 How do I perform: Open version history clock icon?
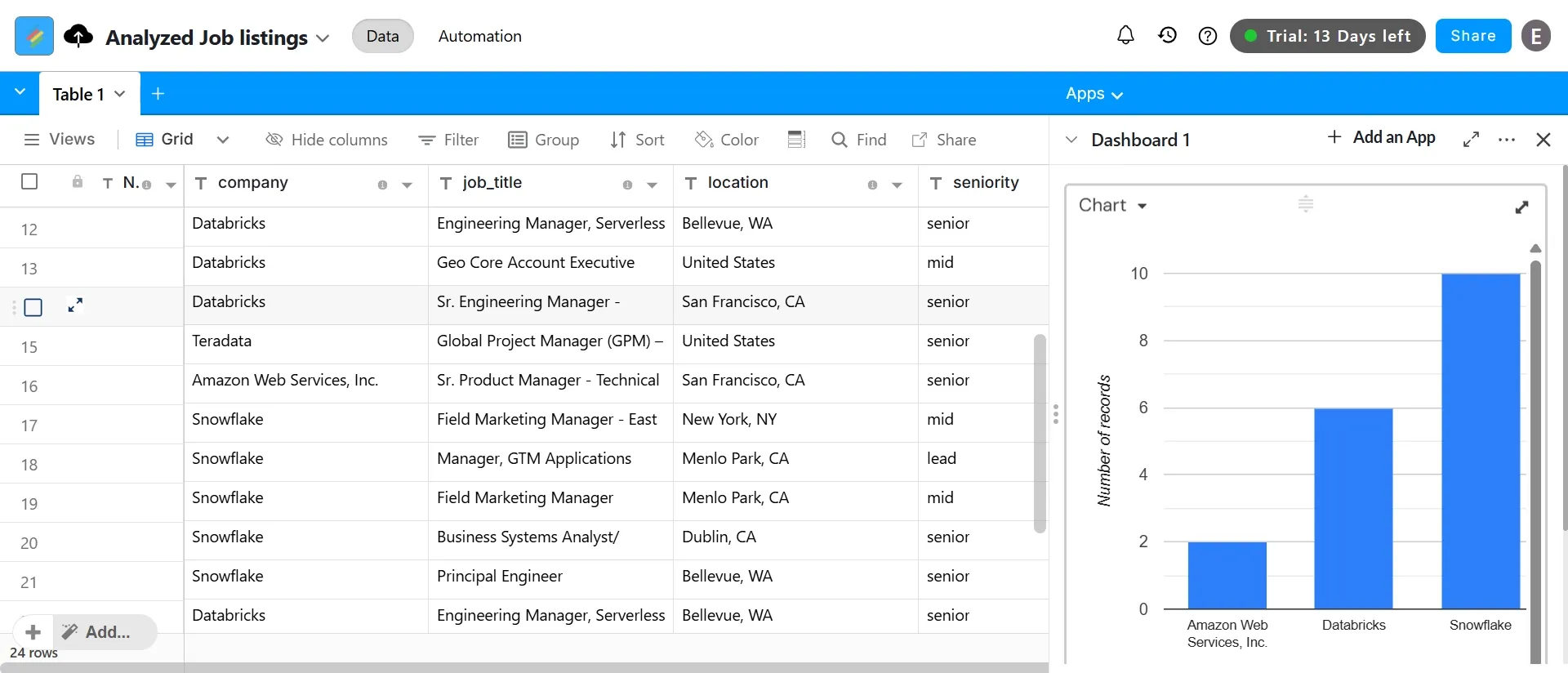(1167, 36)
